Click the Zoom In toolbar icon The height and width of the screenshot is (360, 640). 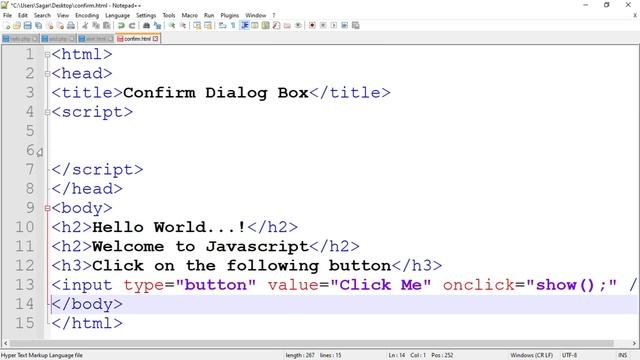[x=172, y=25]
